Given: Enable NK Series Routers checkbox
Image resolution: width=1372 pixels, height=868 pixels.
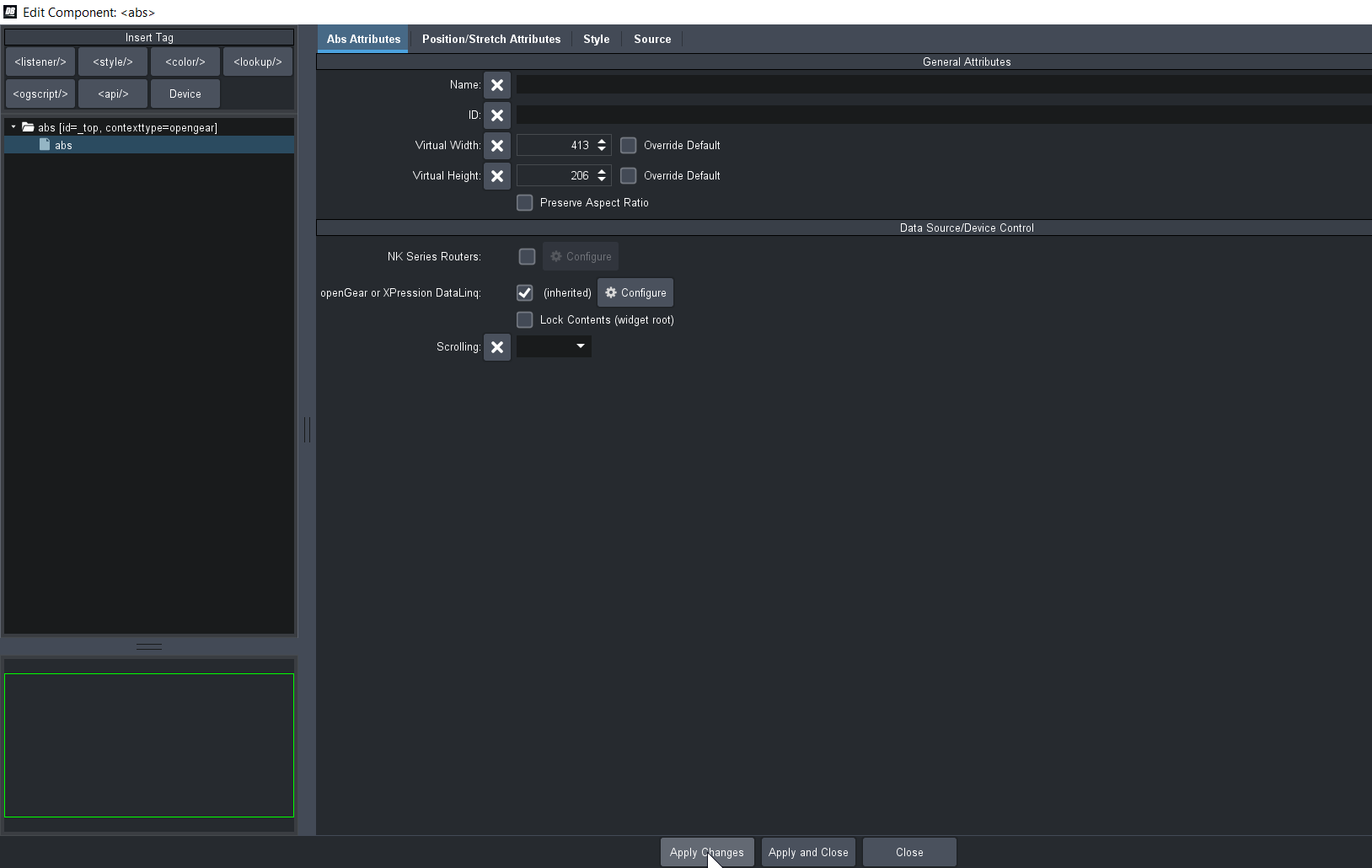Looking at the screenshot, I should [527, 257].
